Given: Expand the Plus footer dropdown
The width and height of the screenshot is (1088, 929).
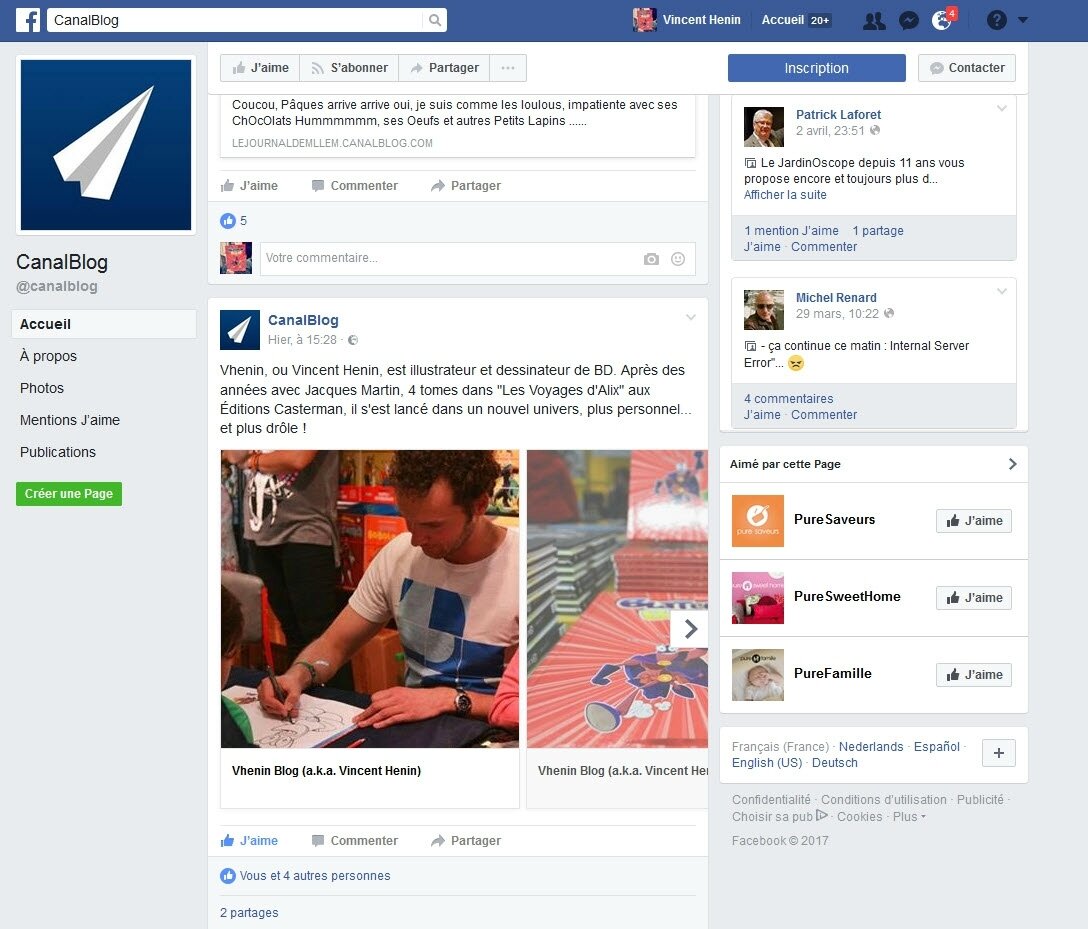Looking at the screenshot, I should (x=909, y=817).
